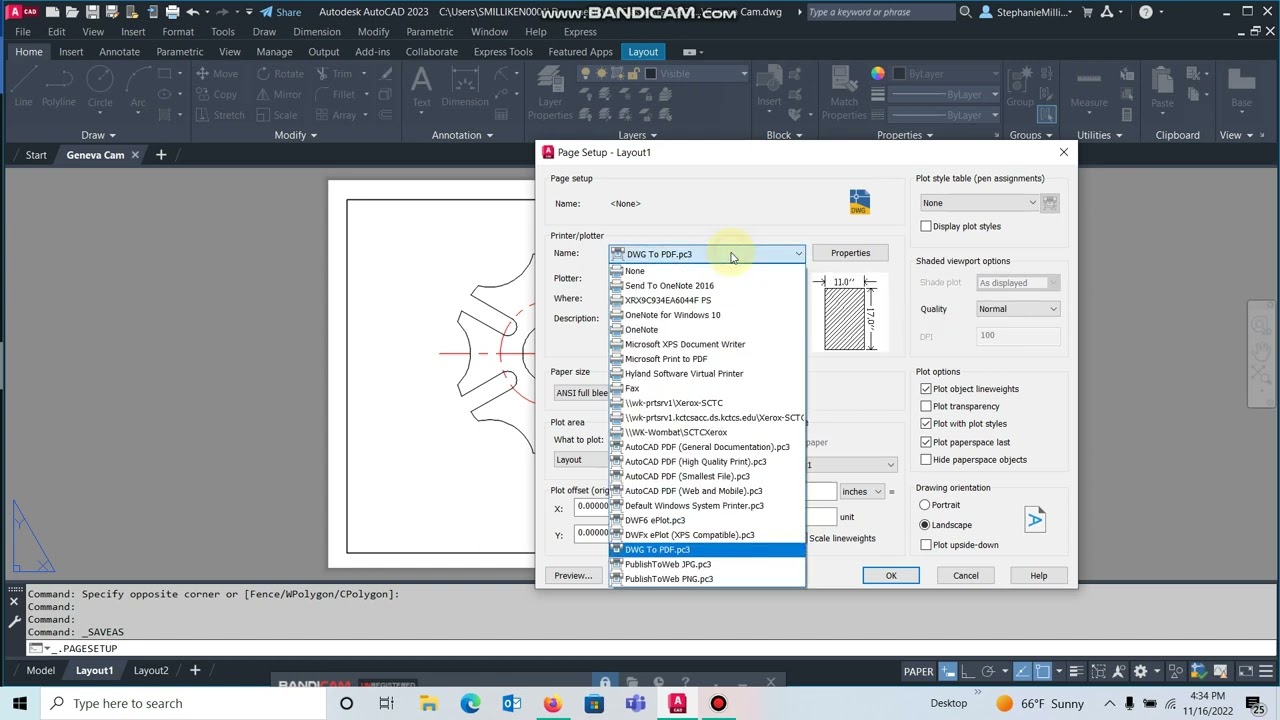Open the workspace switching gear in status bar
This screenshot has height=720, width=1280.
(x=1140, y=671)
